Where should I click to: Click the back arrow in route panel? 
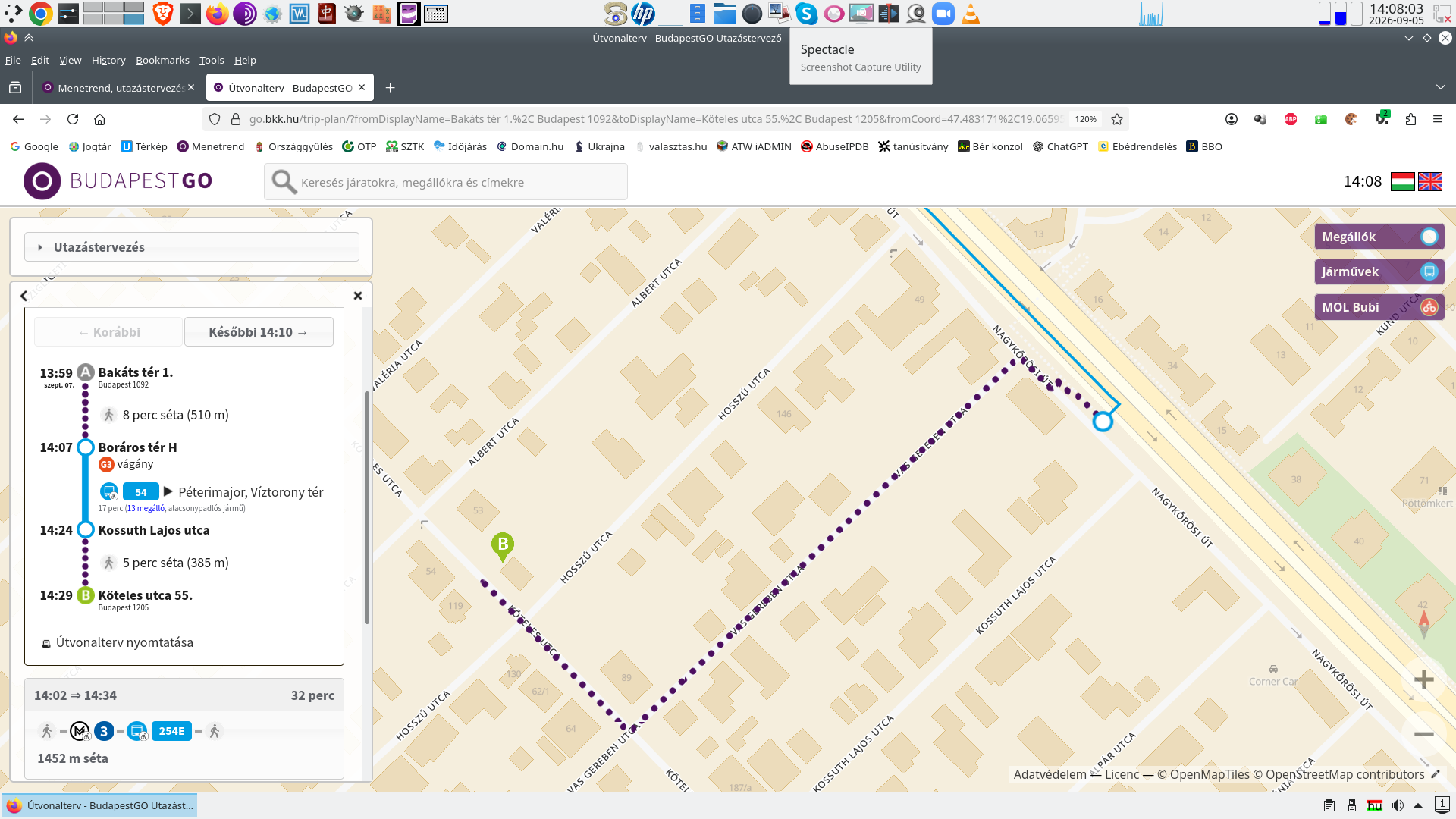pos(24,296)
